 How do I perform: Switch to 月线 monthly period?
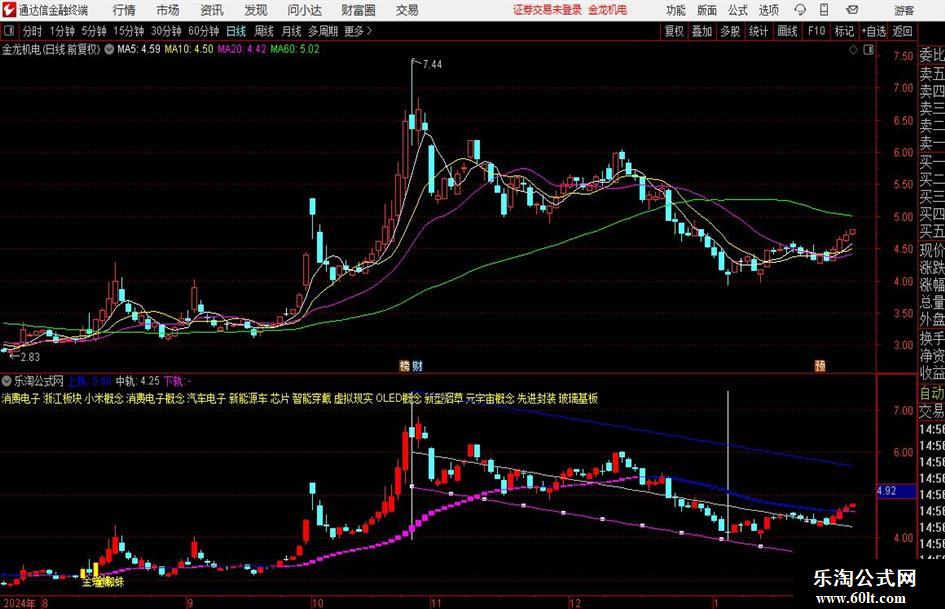point(291,31)
